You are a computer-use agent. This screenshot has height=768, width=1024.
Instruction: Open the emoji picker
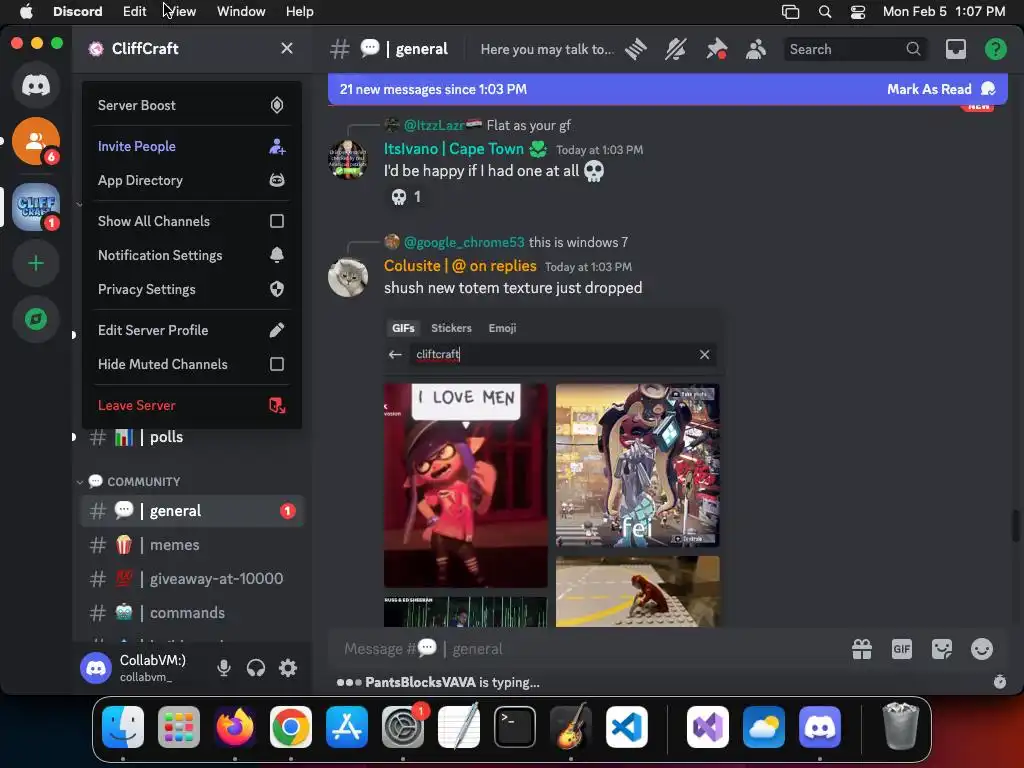click(981, 649)
